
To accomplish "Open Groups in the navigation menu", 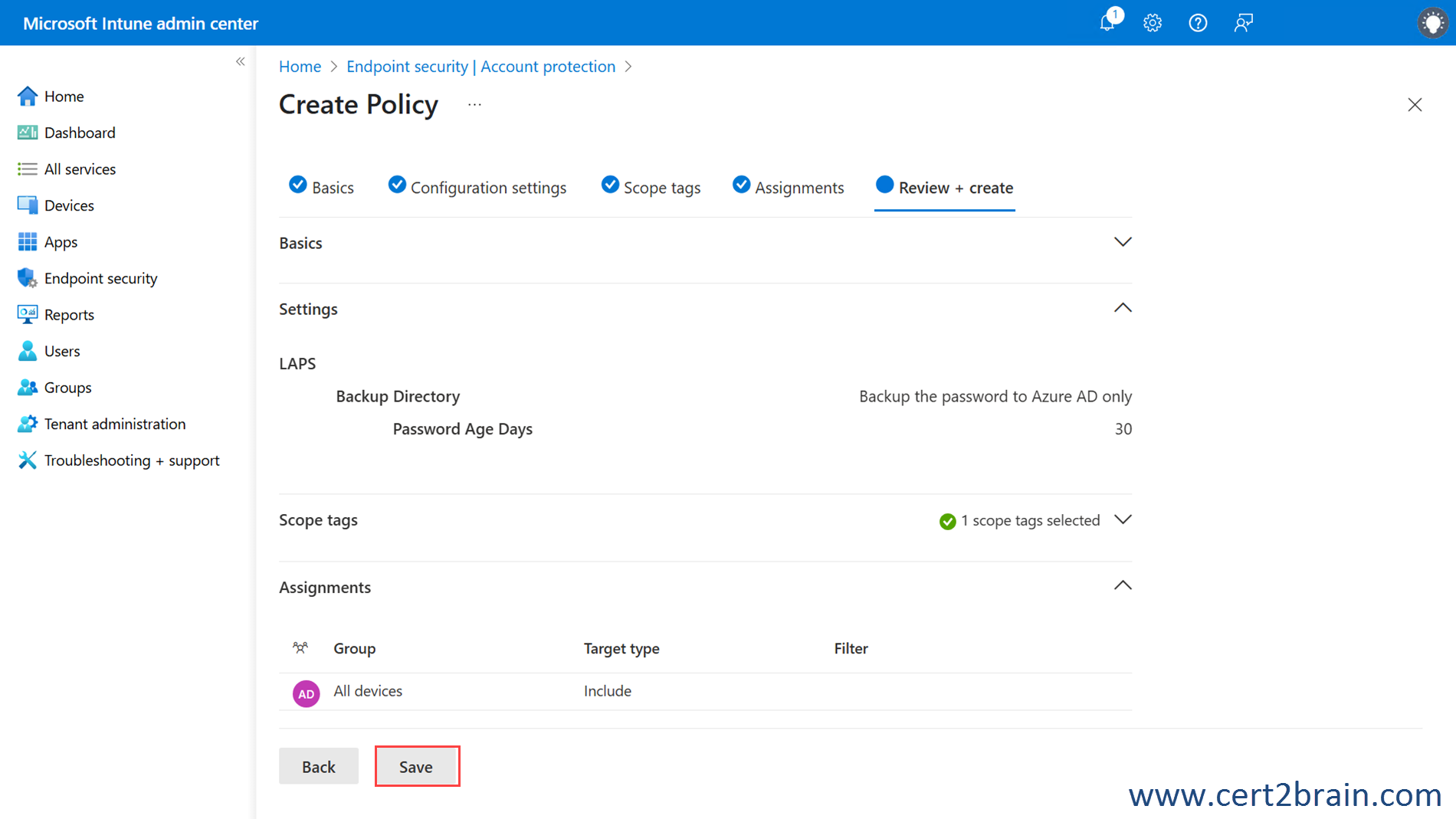I will (x=67, y=388).
